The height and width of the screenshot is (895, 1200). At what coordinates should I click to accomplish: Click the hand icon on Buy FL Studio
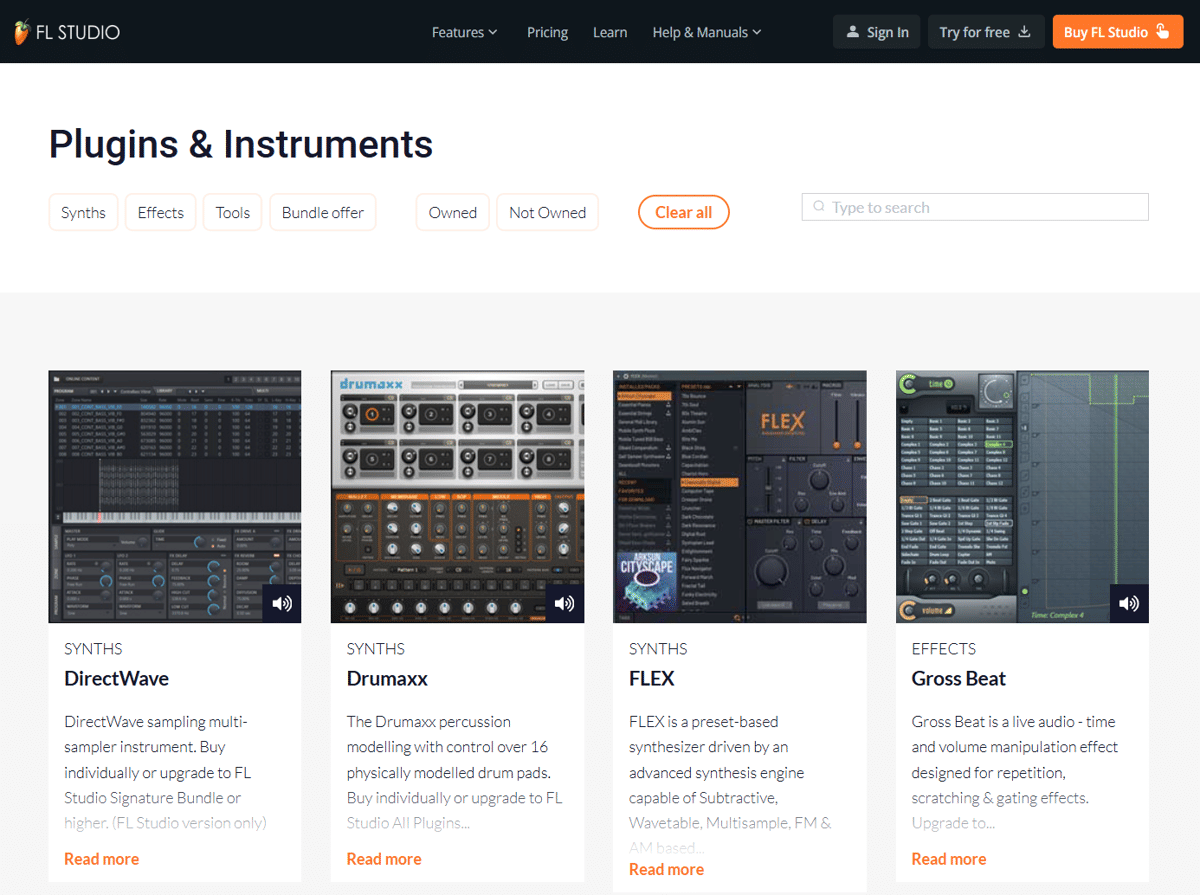coord(1162,31)
